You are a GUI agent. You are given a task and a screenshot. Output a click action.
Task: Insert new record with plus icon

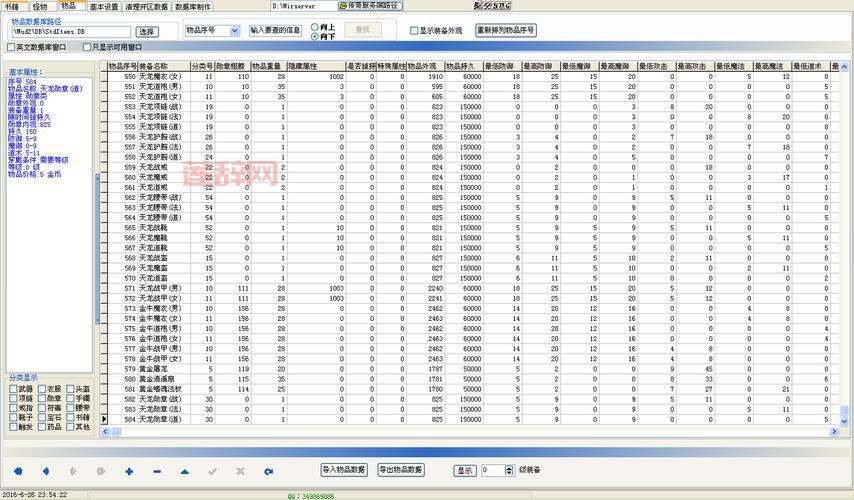click(x=129, y=470)
